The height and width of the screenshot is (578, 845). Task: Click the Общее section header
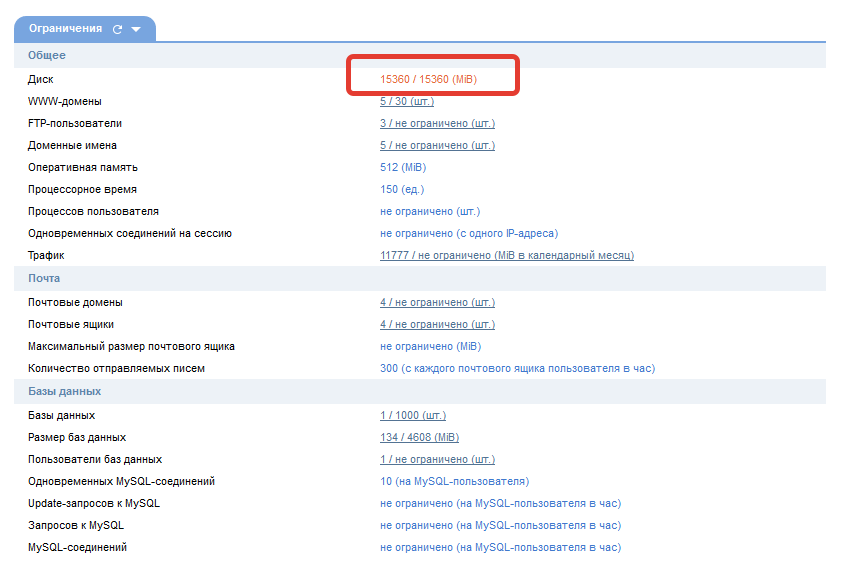[x=47, y=56]
